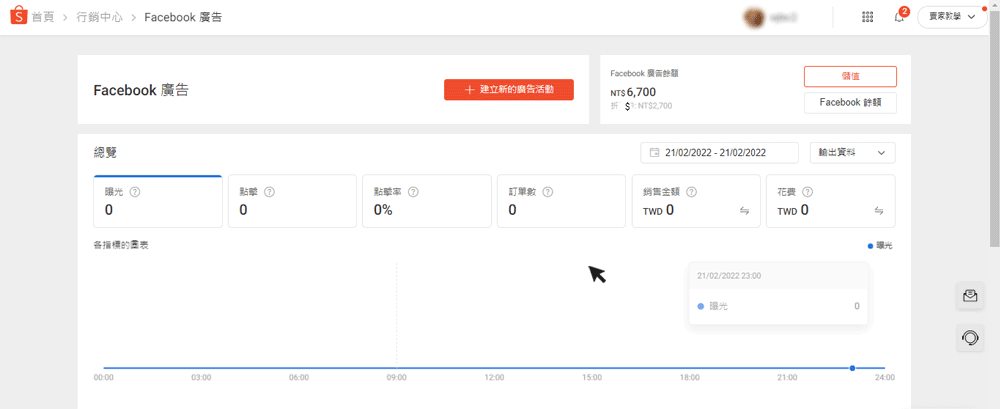Open the customer support headset icon

pos(970,336)
